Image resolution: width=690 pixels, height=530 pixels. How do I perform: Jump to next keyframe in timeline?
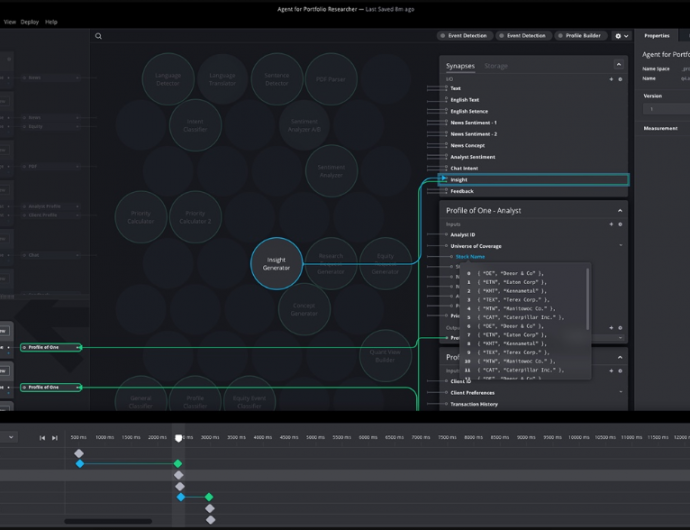55,438
